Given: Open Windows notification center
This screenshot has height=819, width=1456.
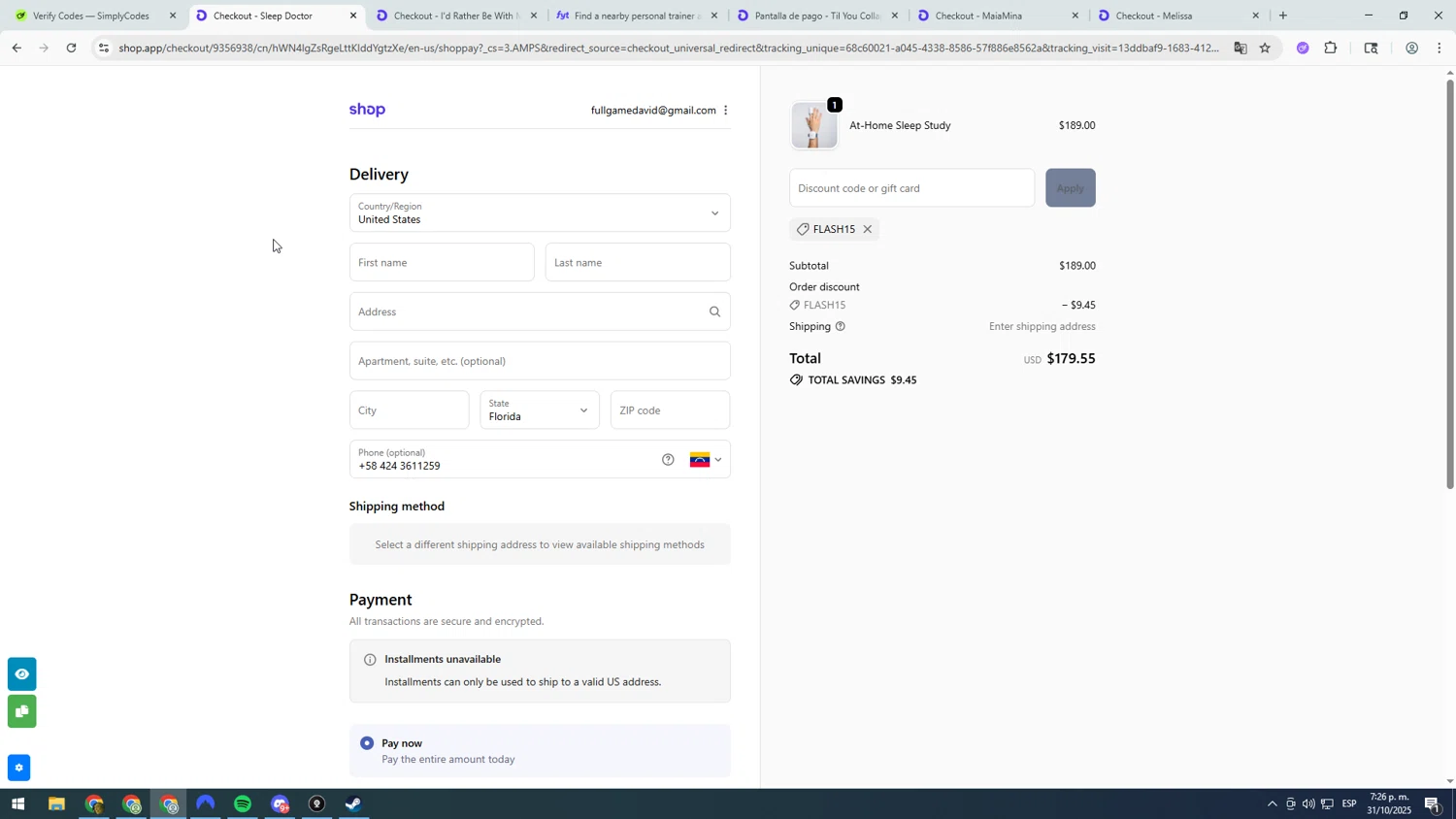Looking at the screenshot, I should 1433,804.
